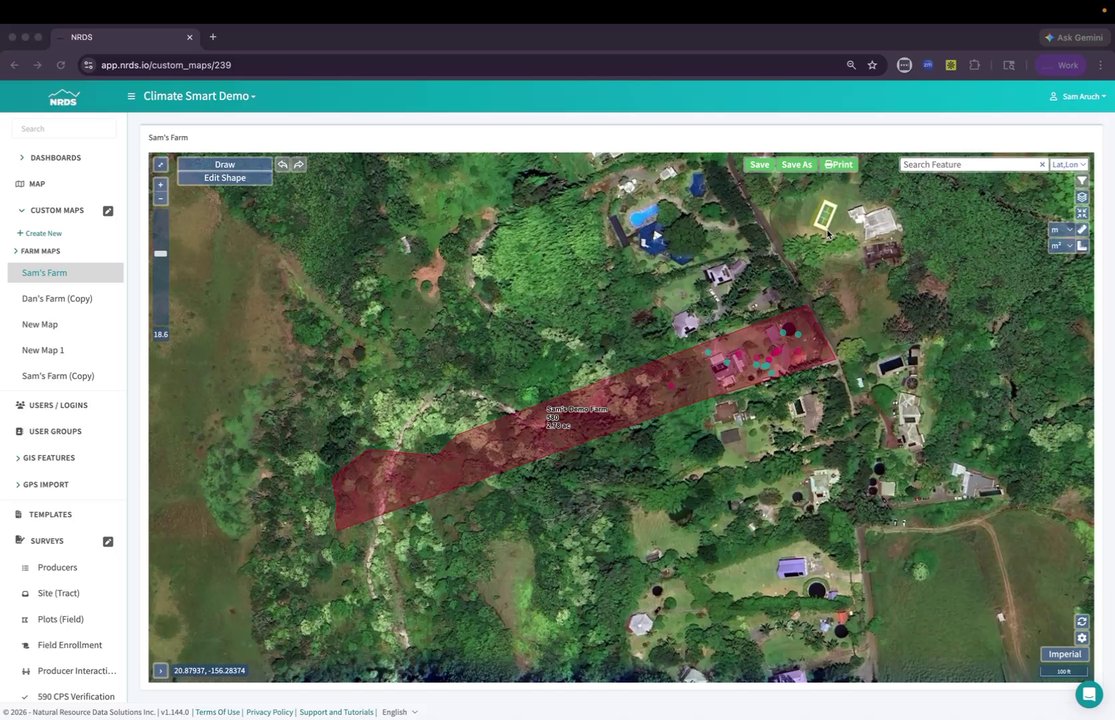Screen dimensions: 1115x720
Task: Open the square meters area unit dropdown
Action: click(1061, 246)
